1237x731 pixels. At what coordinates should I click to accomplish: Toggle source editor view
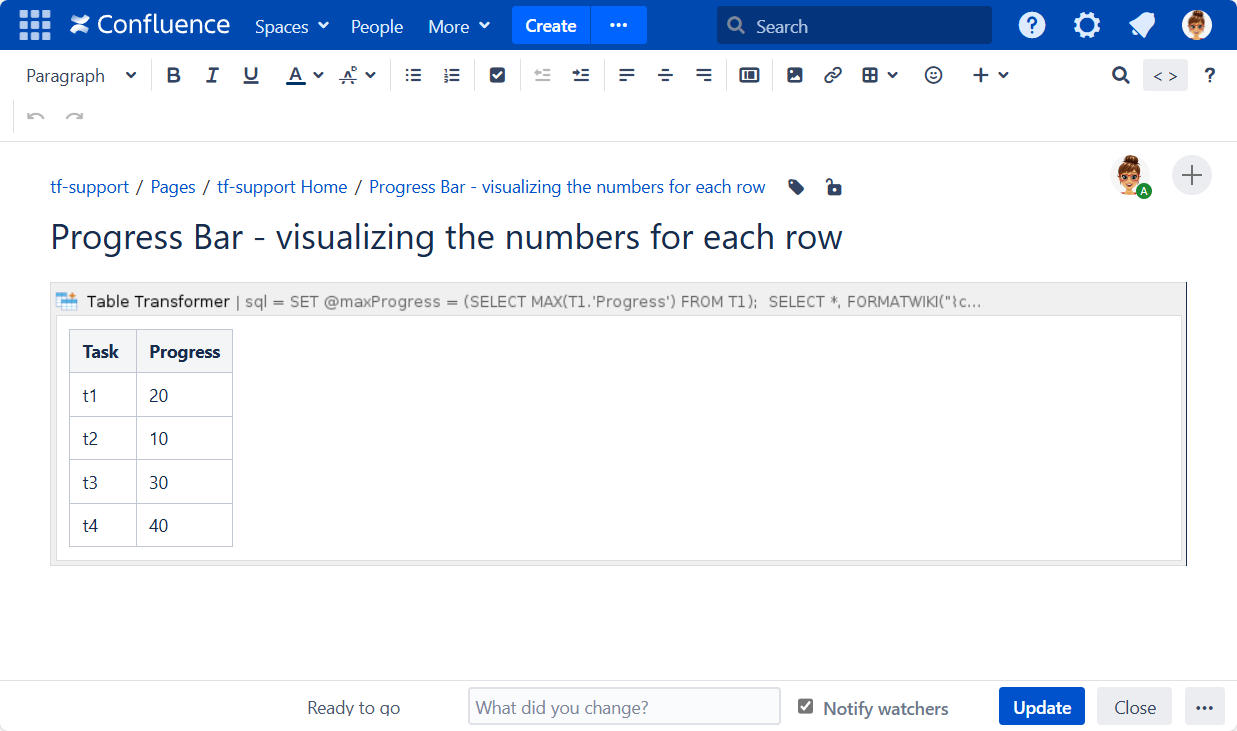tap(1165, 75)
